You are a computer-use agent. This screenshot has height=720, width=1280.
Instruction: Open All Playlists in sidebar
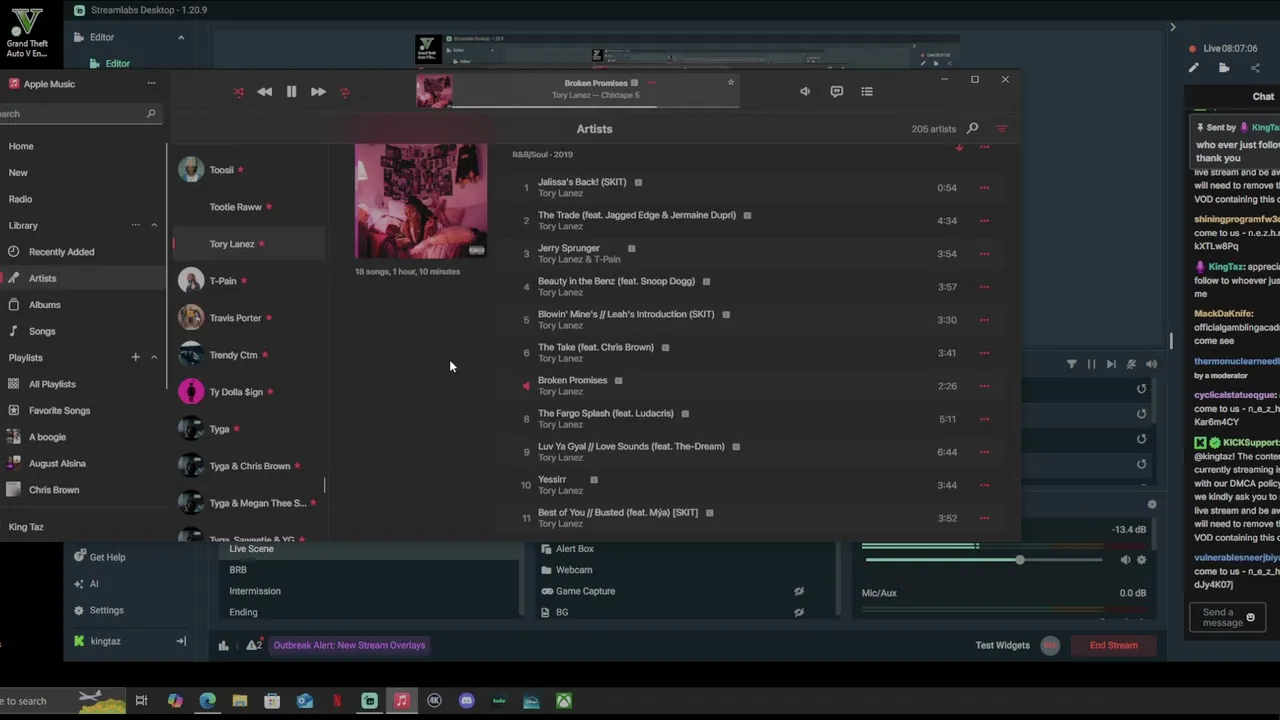[52, 384]
